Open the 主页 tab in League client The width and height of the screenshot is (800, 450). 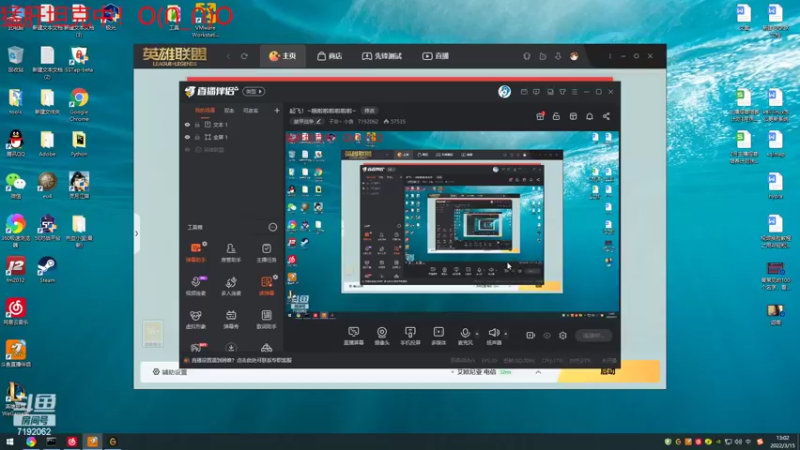coord(283,56)
